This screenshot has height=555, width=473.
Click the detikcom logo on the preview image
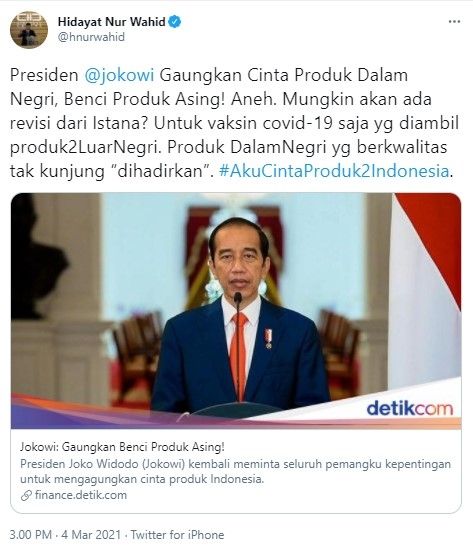coord(410,408)
